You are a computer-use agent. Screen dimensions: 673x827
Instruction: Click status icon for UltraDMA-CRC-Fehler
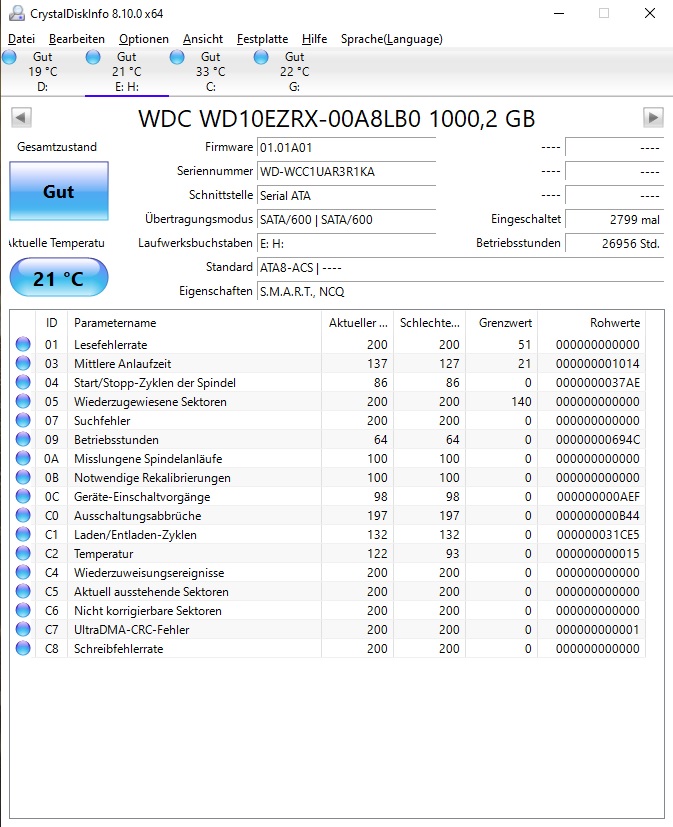tap(23, 629)
